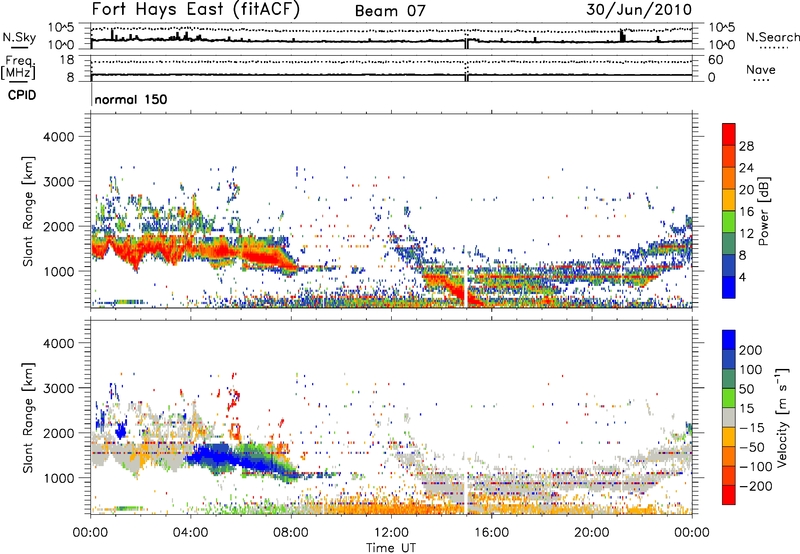Image resolution: width=800 pixels, height=554 pixels.
Task: Click the 1000 tick on power panel
Action: click(x=59, y=271)
